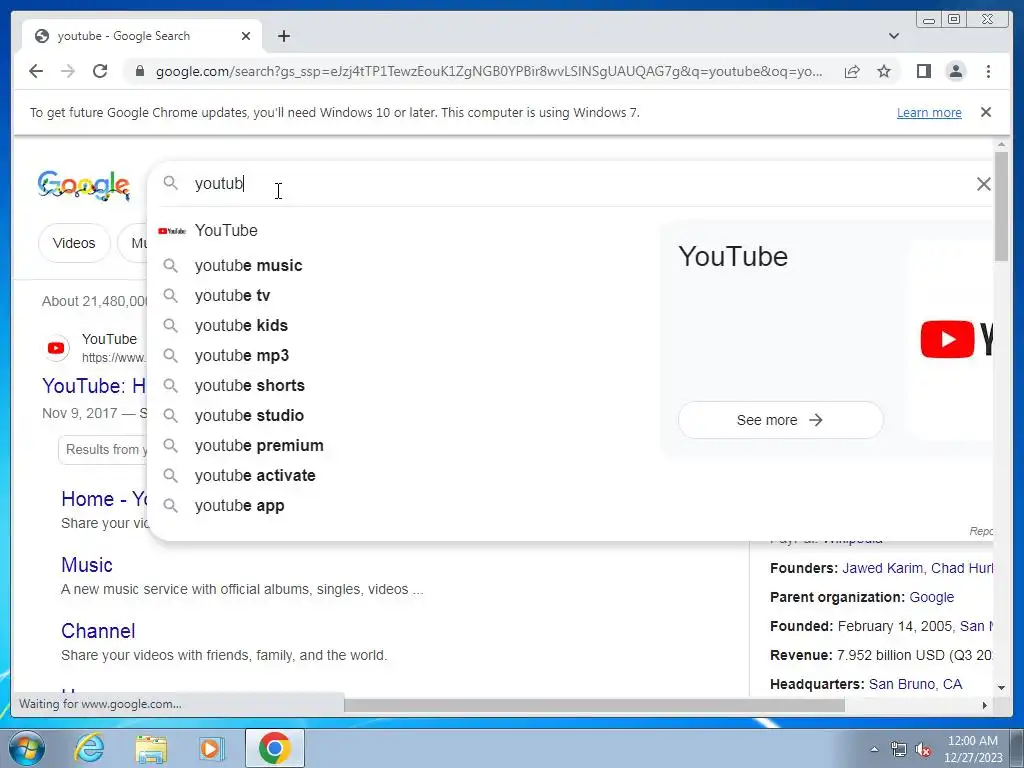This screenshot has width=1024, height=768.
Task: Open Learn more link about updates
Action: click(929, 112)
